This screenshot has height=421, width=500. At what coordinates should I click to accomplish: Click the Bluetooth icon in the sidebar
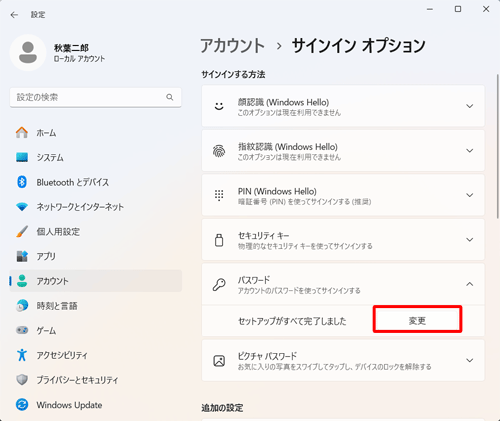(22, 182)
